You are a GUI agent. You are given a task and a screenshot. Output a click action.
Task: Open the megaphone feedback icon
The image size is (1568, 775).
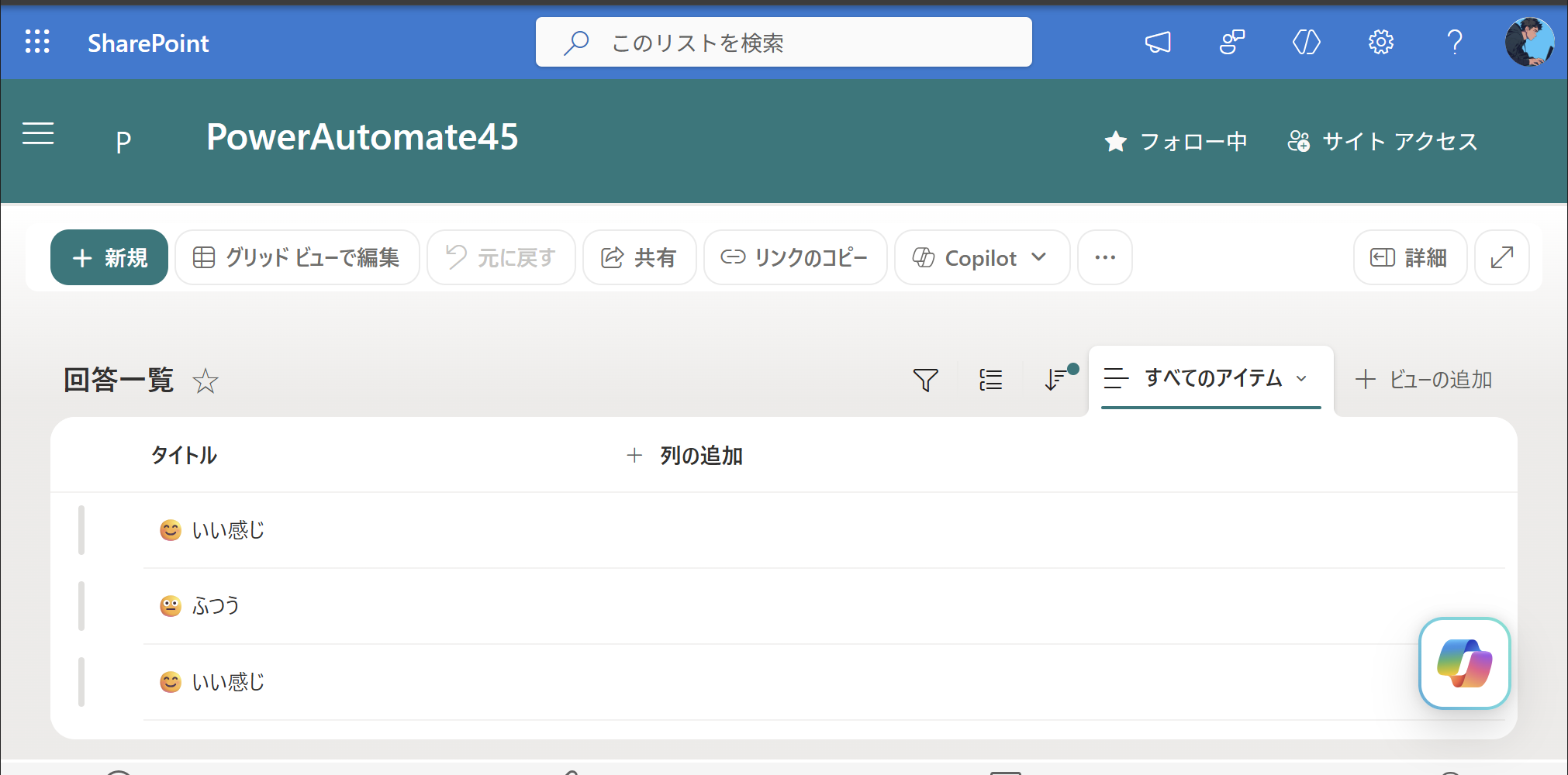[x=1158, y=42]
